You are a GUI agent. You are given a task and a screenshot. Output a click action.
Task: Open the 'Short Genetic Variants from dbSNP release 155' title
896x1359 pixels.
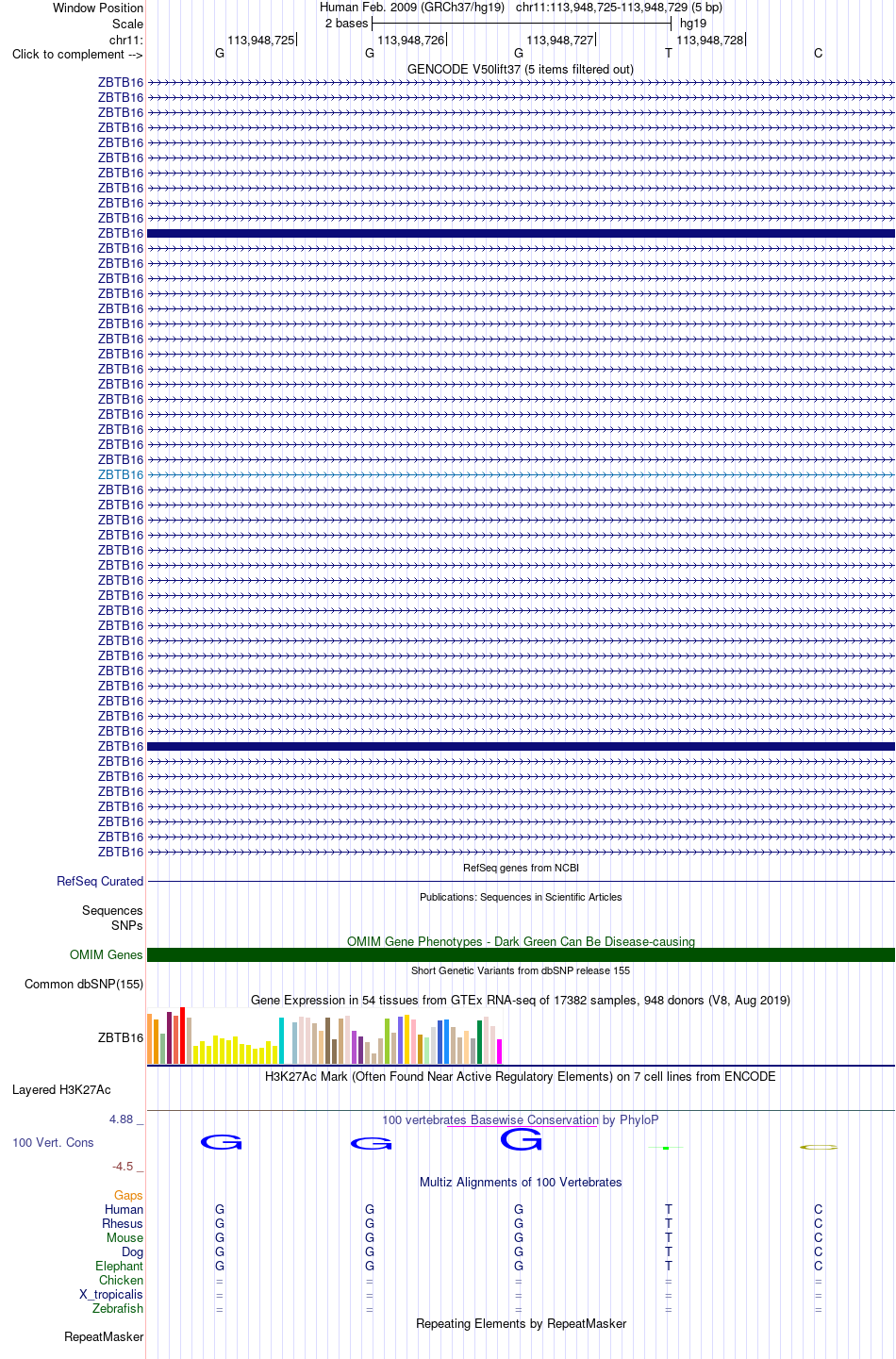click(521, 970)
